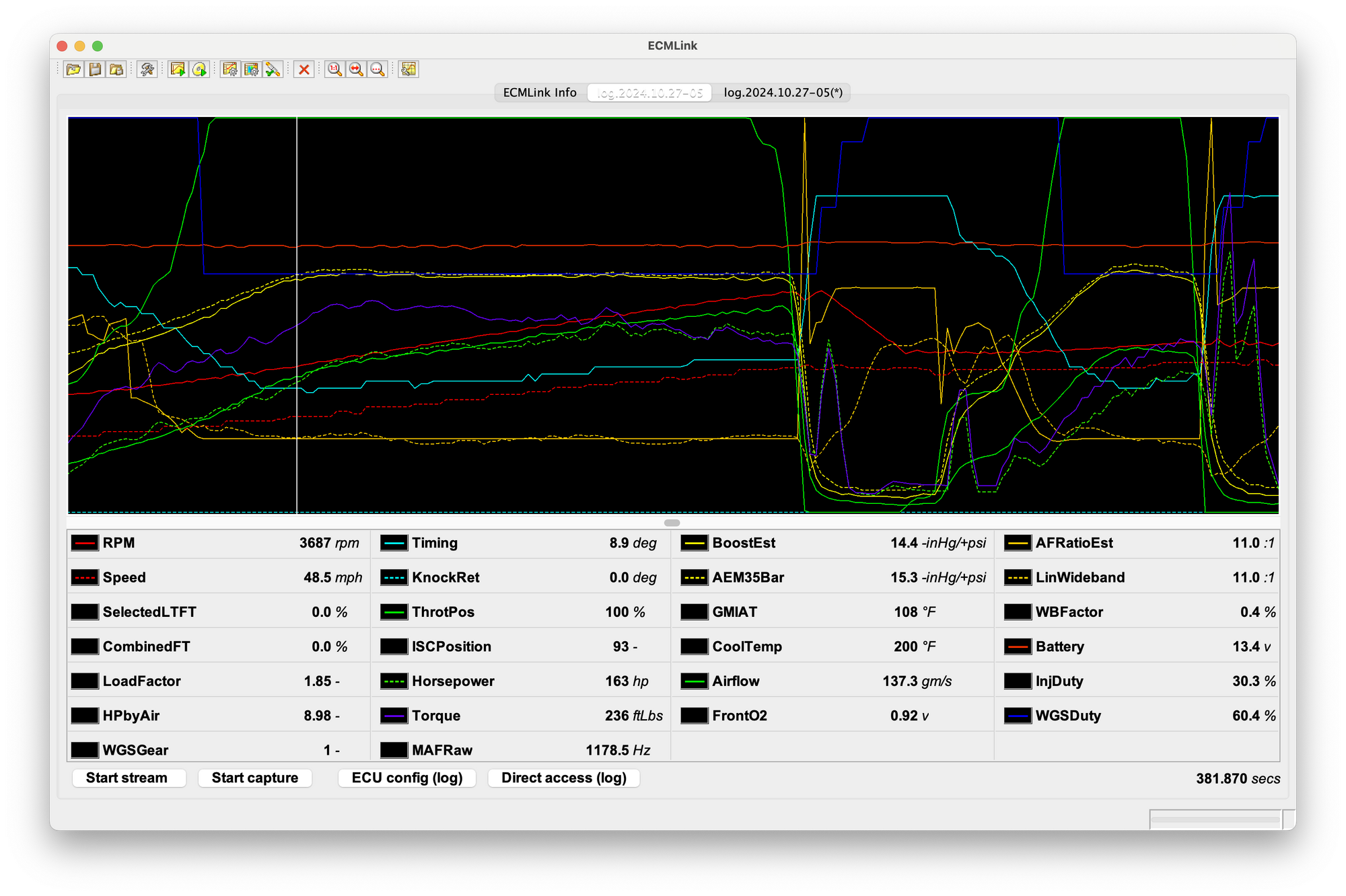
Task: Switch to the ECMLink Info tab
Action: click(x=540, y=93)
